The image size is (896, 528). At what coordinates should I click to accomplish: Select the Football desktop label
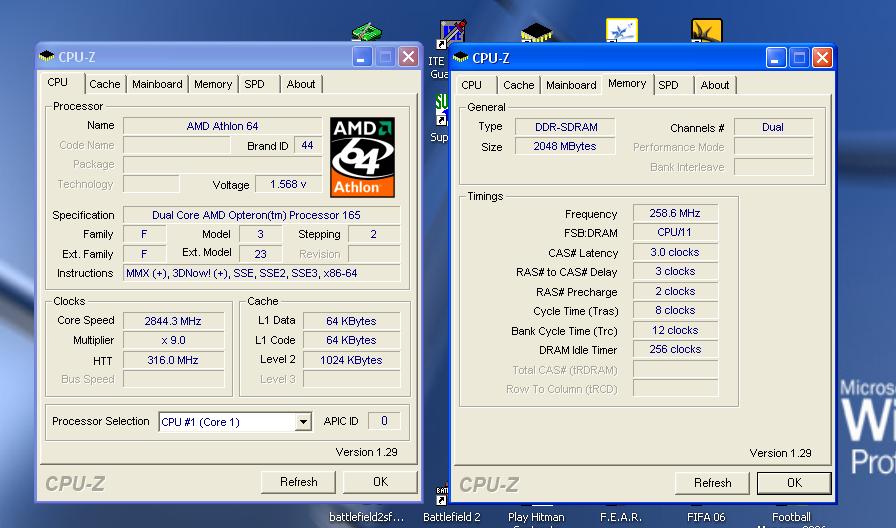[x=791, y=517]
